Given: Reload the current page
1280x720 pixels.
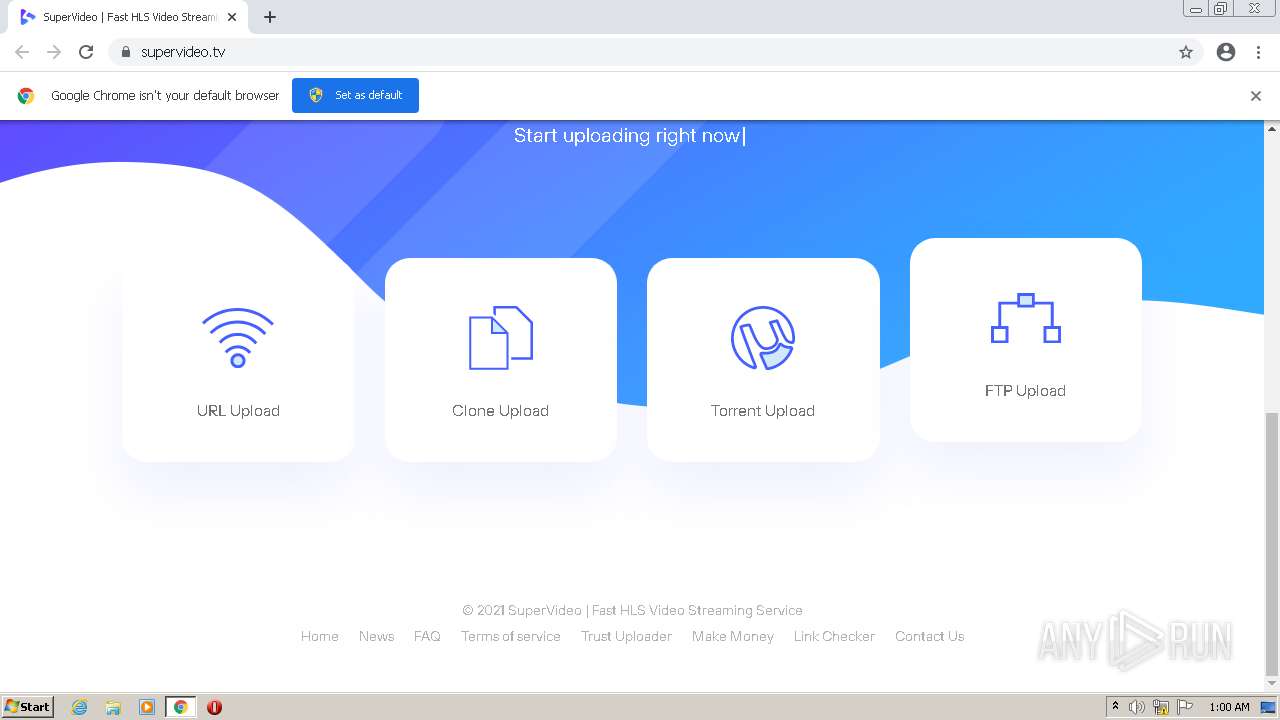Looking at the screenshot, I should (86, 52).
